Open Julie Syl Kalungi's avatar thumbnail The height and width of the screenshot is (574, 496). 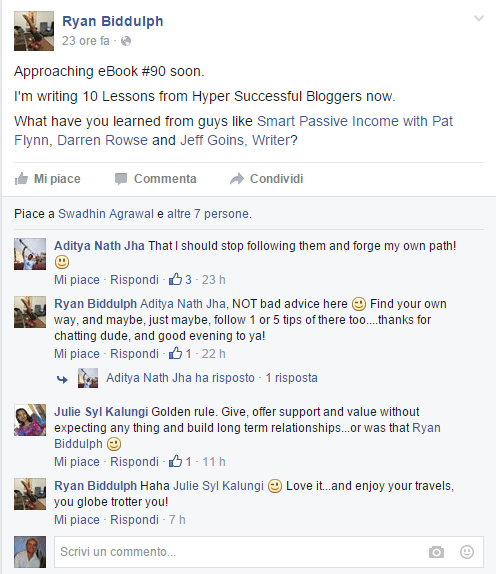(30, 420)
